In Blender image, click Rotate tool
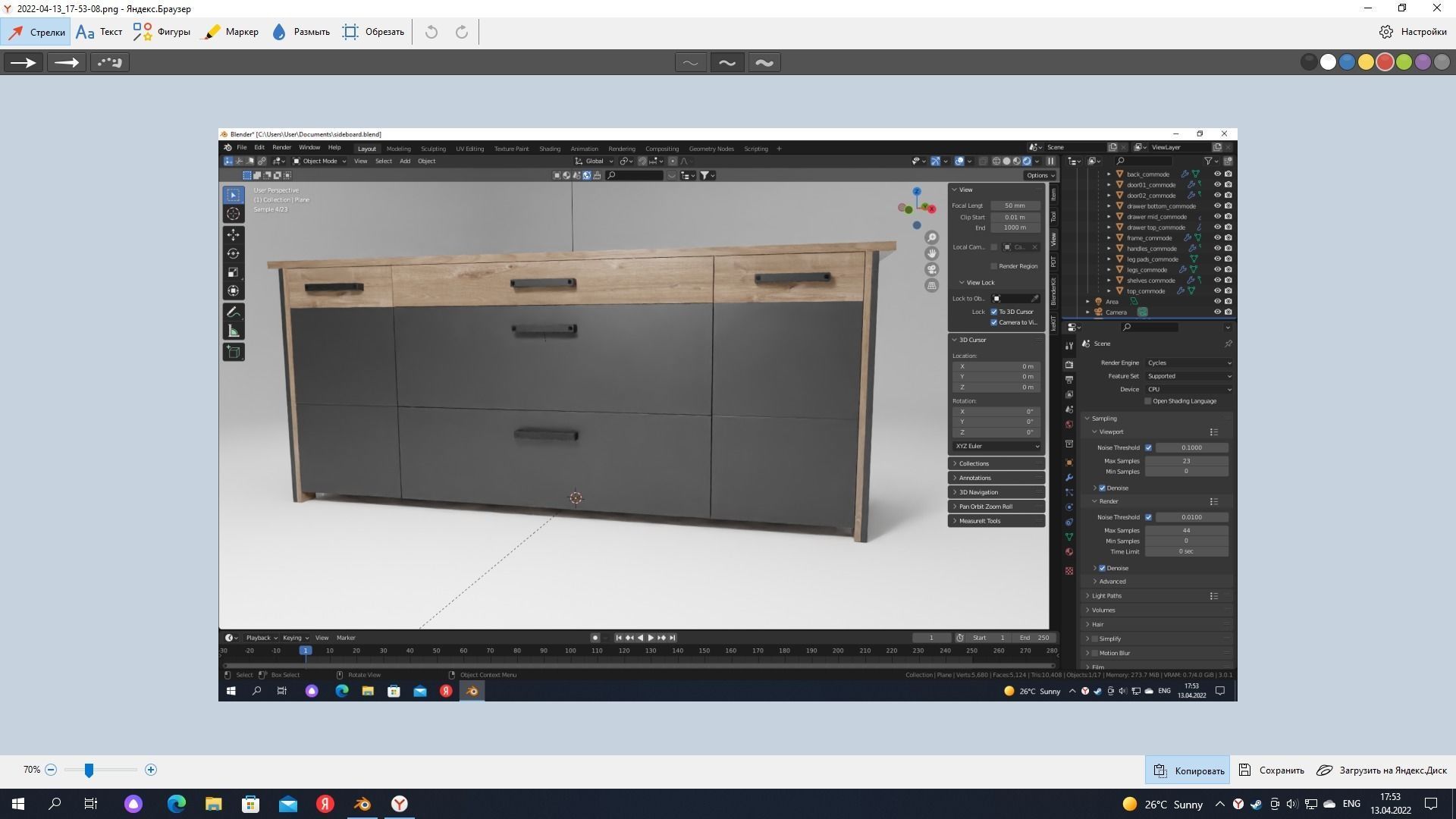Image resolution: width=1456 pixels, height=819 pixels. (234, 253)
